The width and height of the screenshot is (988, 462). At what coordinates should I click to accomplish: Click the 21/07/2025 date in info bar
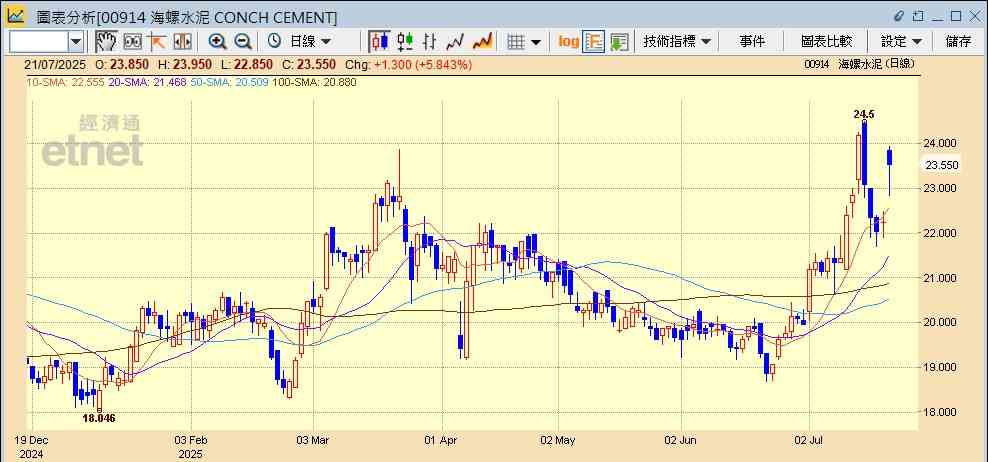coord(54,64)
